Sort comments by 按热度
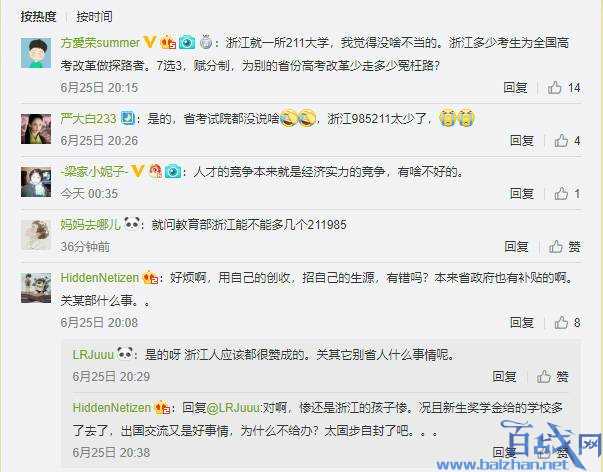The image size is (603, 472). pos(38,17)
